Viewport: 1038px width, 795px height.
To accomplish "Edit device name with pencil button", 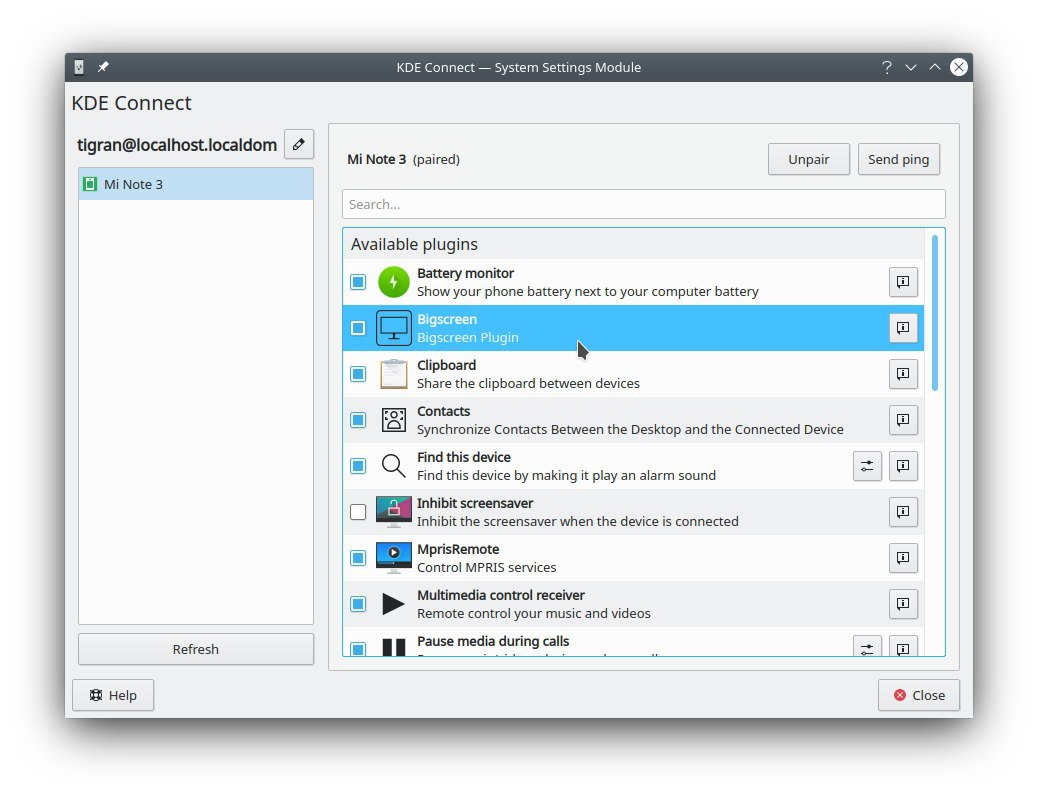I will (299, 144).
